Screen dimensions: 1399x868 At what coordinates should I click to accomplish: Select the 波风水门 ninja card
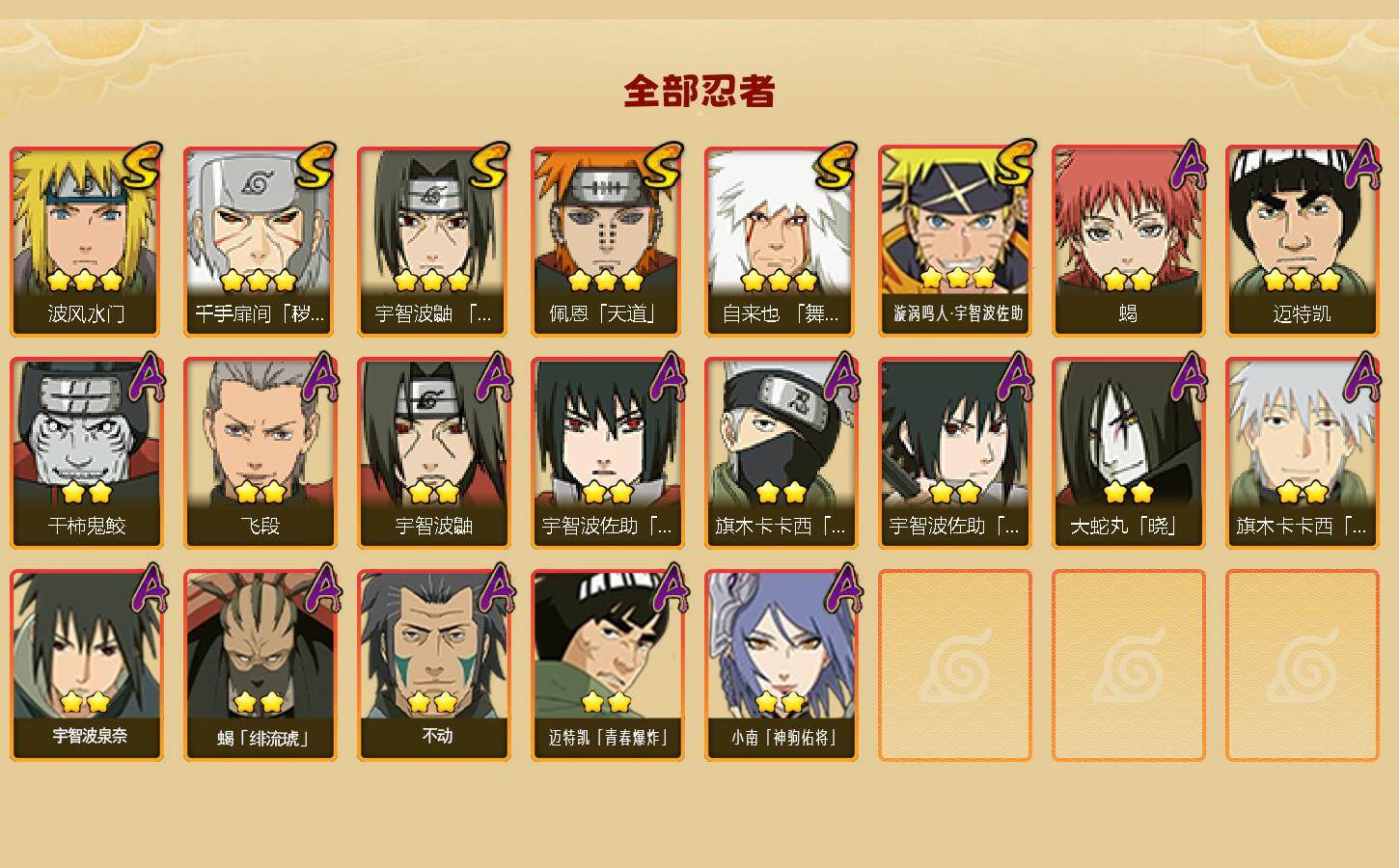(86, 241)
